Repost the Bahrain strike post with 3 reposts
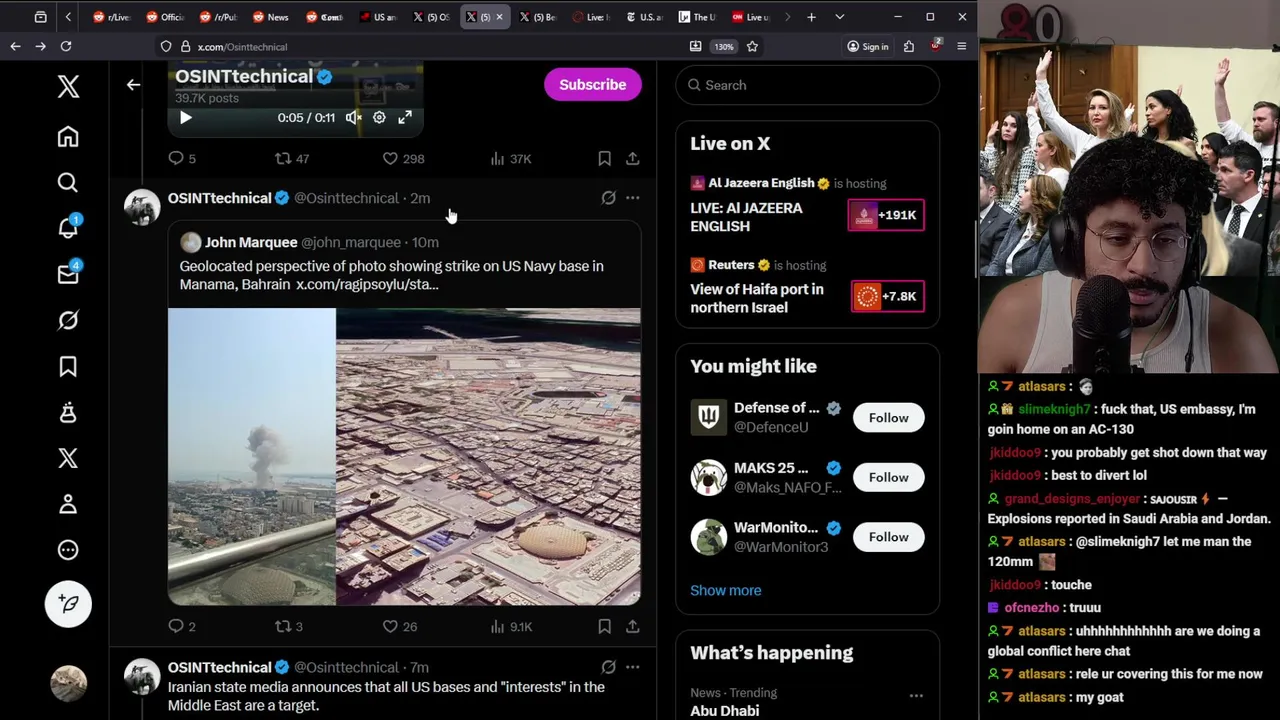The height and width of the screenshot is (720, 1280). tap(289, 626)
